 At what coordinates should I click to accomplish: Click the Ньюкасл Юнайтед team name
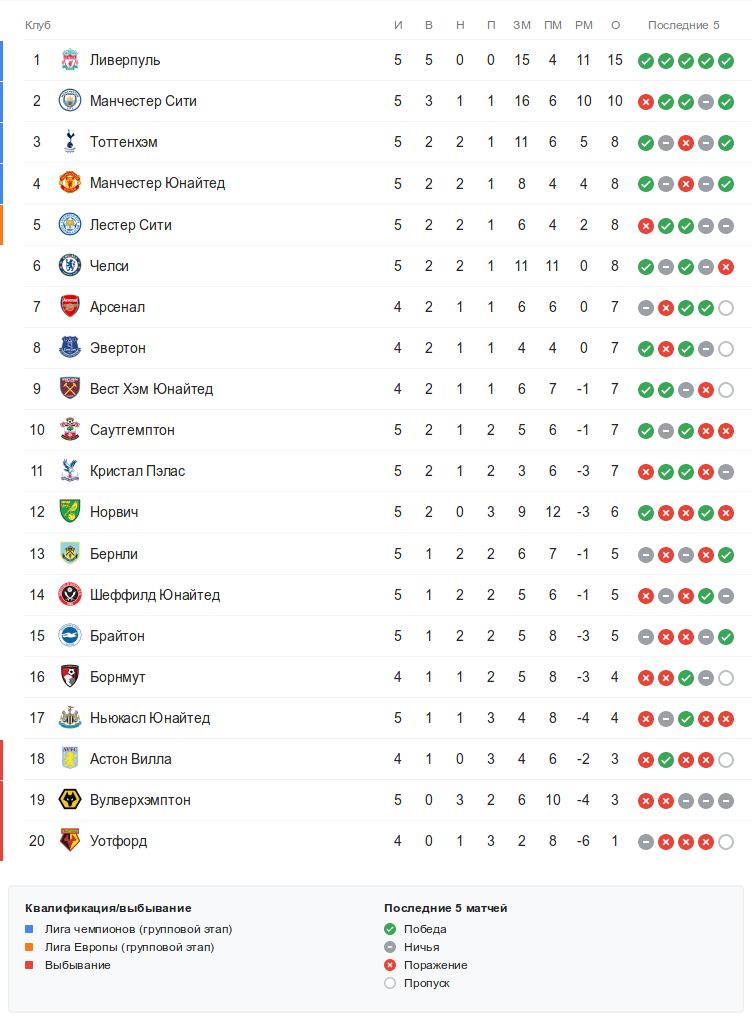tap(149, 718)
